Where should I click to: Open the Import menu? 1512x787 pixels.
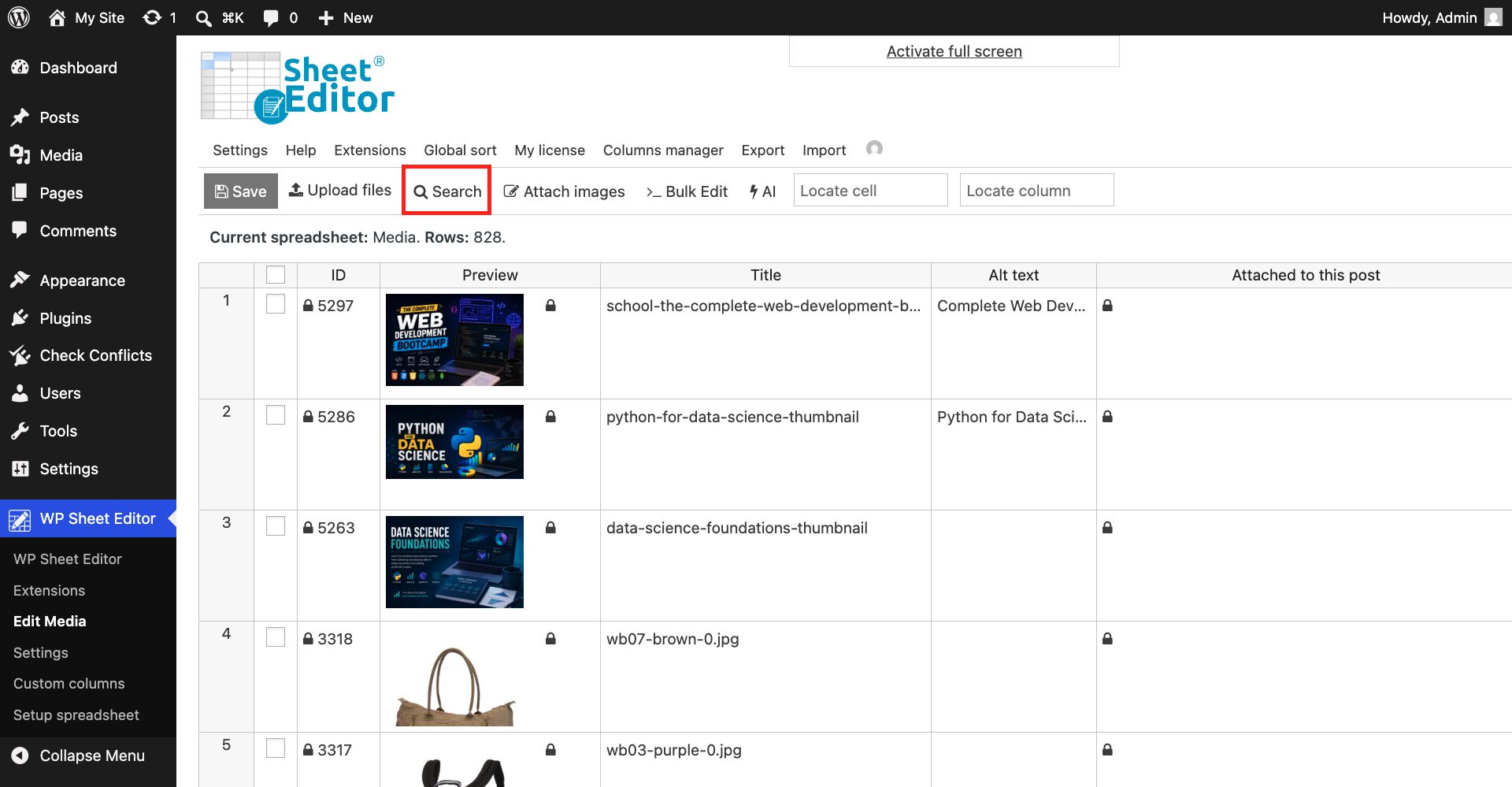[825, 150]
